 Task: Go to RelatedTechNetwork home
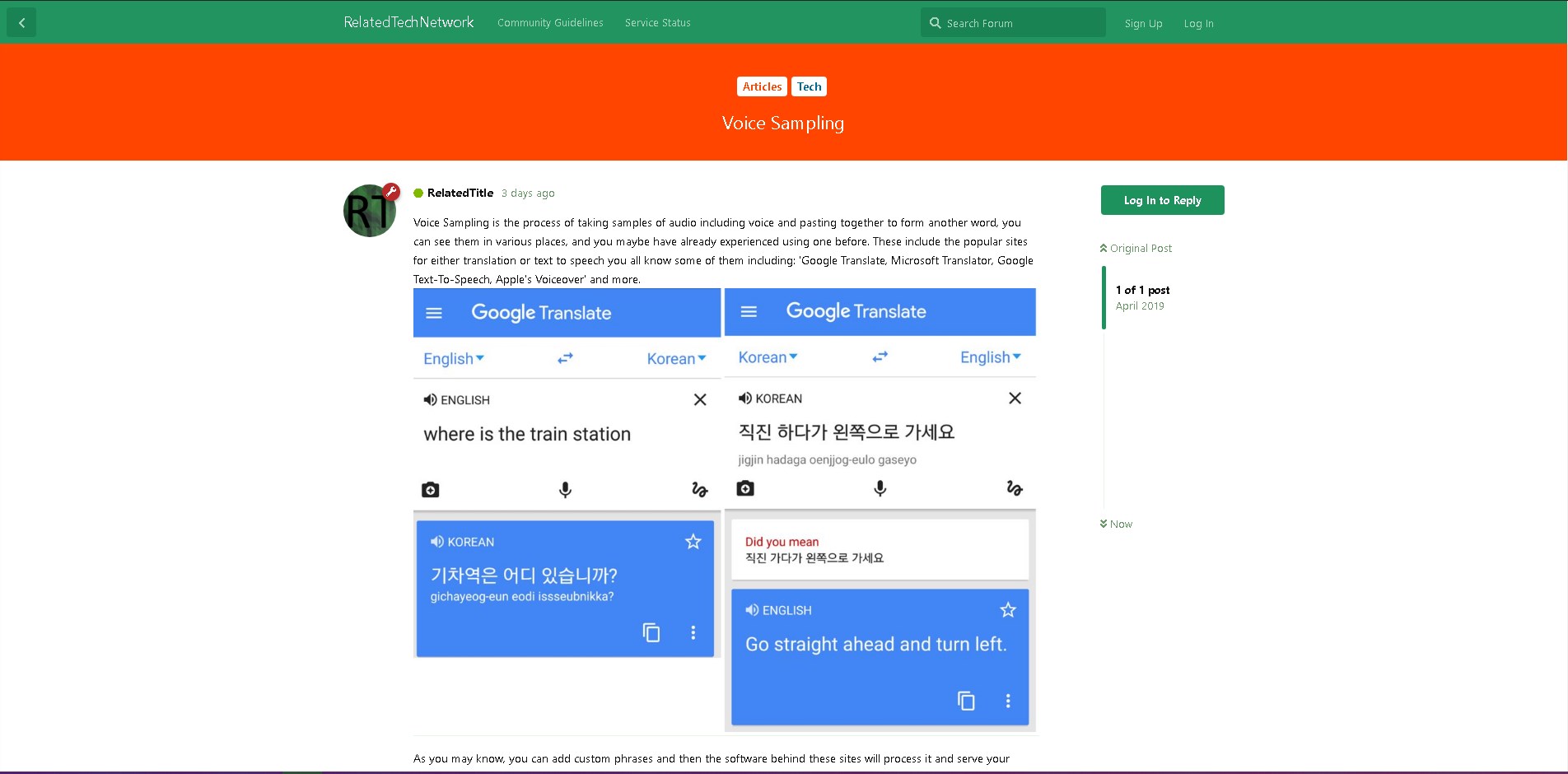coord(409,22)
